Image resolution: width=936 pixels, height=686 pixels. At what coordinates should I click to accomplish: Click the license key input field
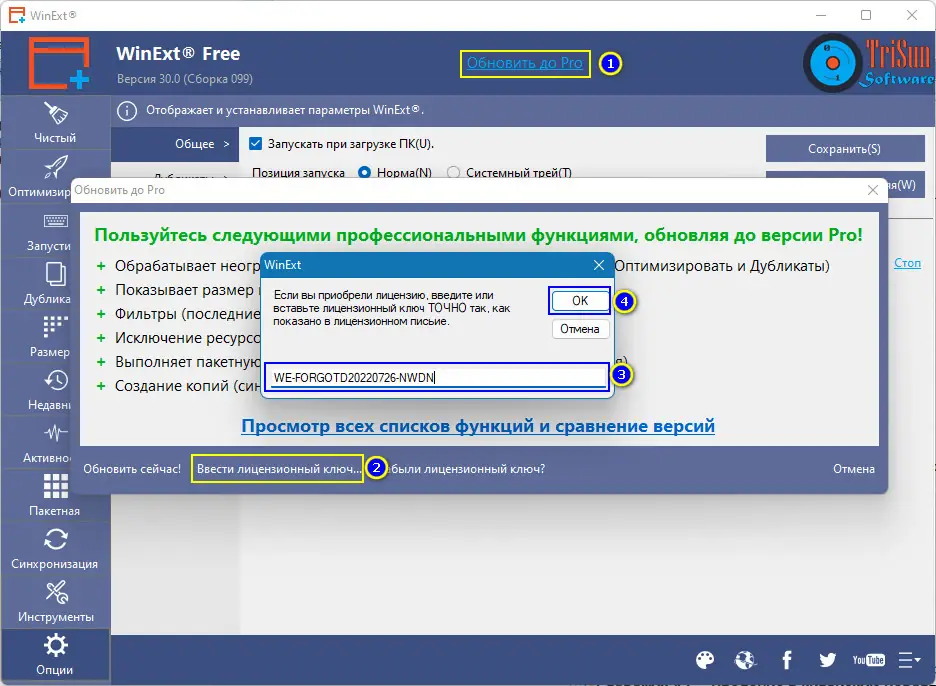tap(437, 377)
